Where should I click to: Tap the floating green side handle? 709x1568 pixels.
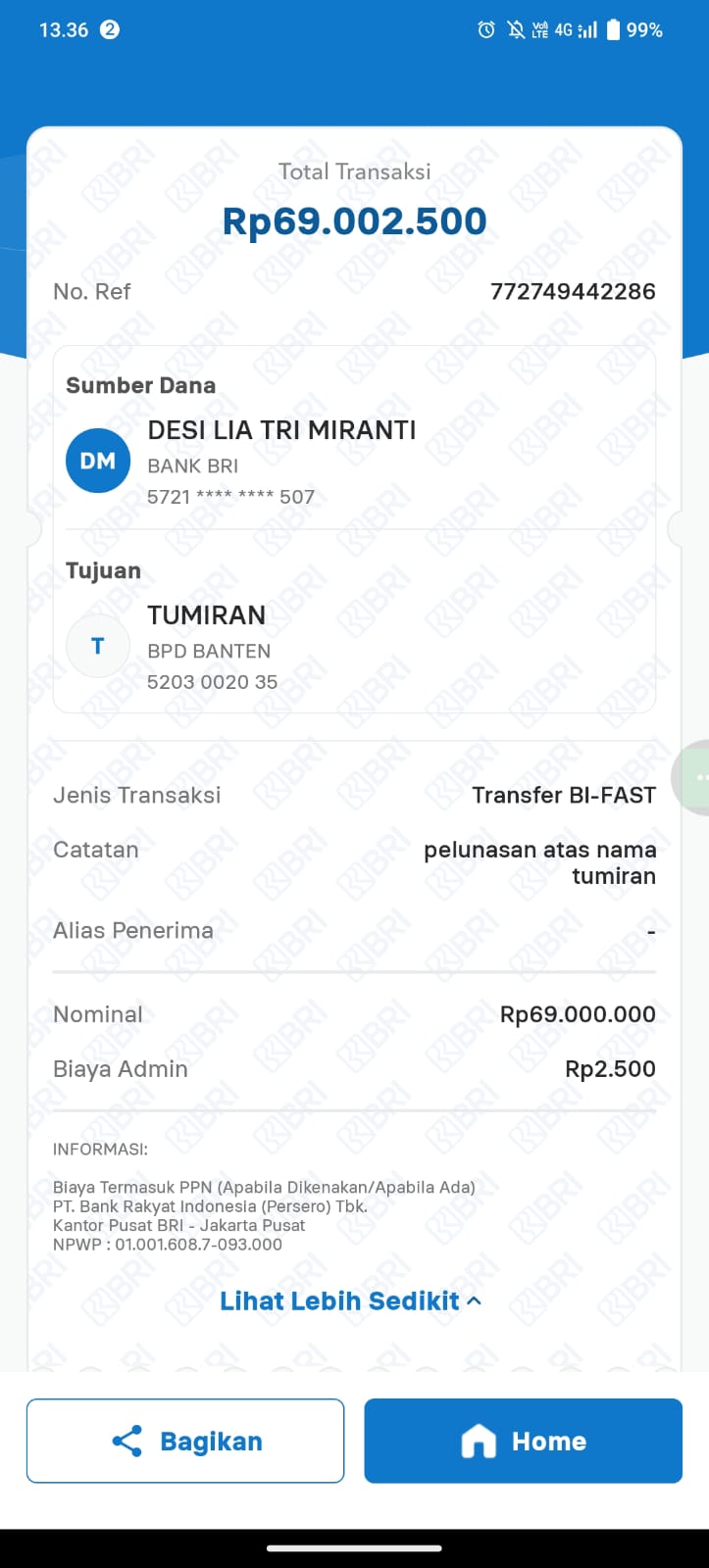coord(694,776)
